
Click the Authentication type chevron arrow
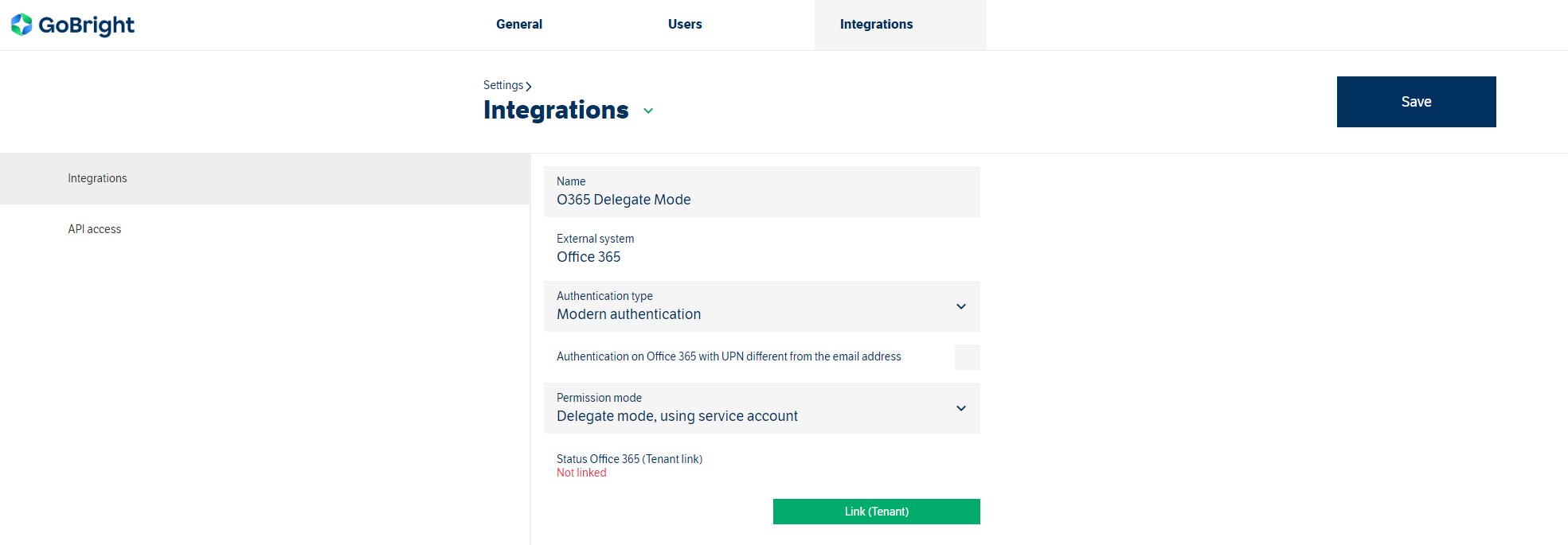tap(960, 306)
